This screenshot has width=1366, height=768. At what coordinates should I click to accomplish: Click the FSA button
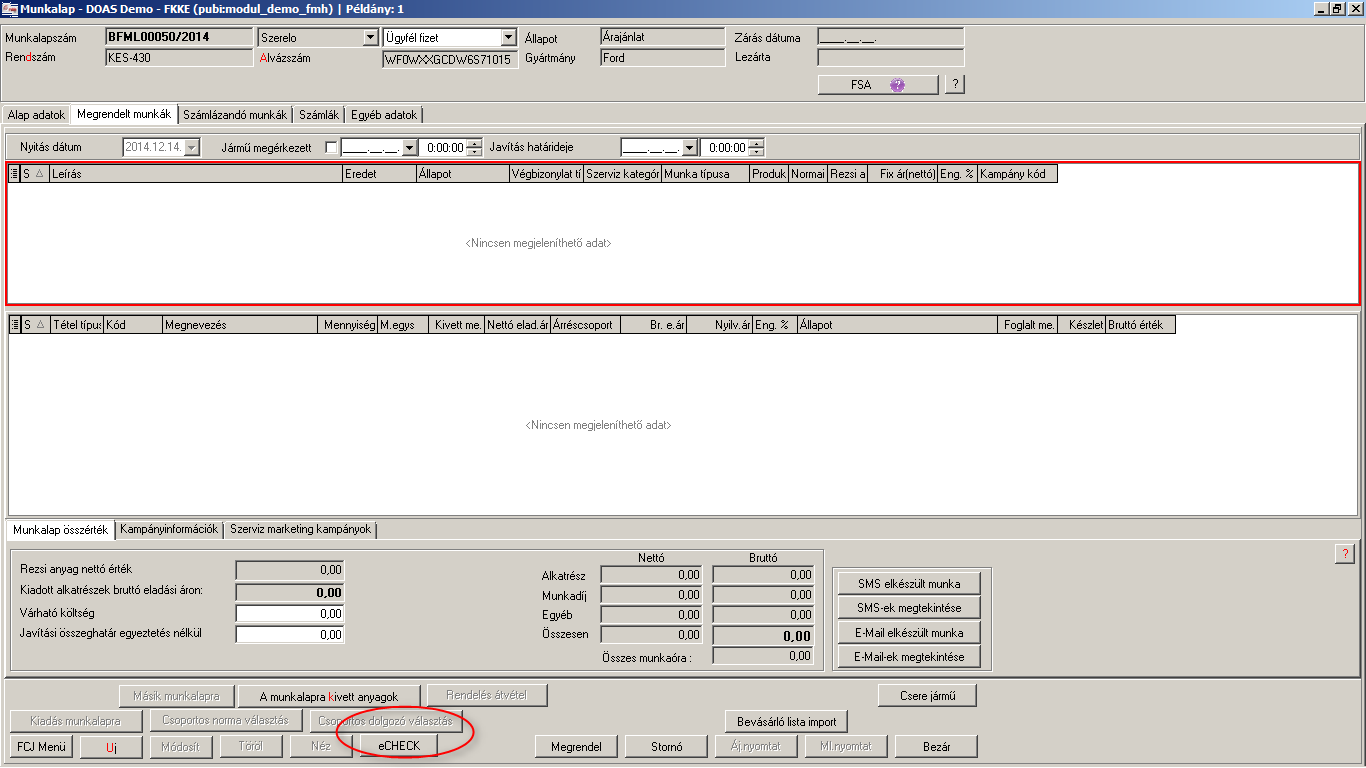click(878, 85)
